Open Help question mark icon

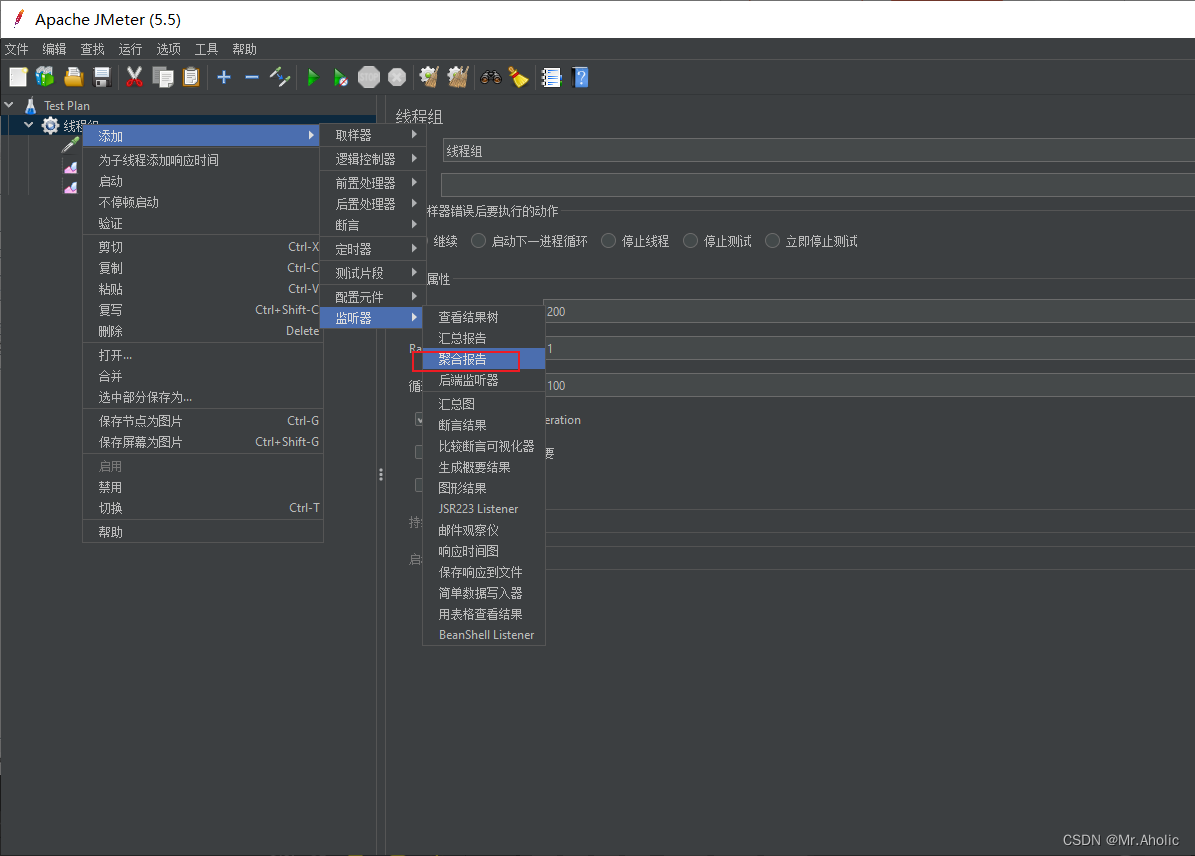click(x=580, y=77)
